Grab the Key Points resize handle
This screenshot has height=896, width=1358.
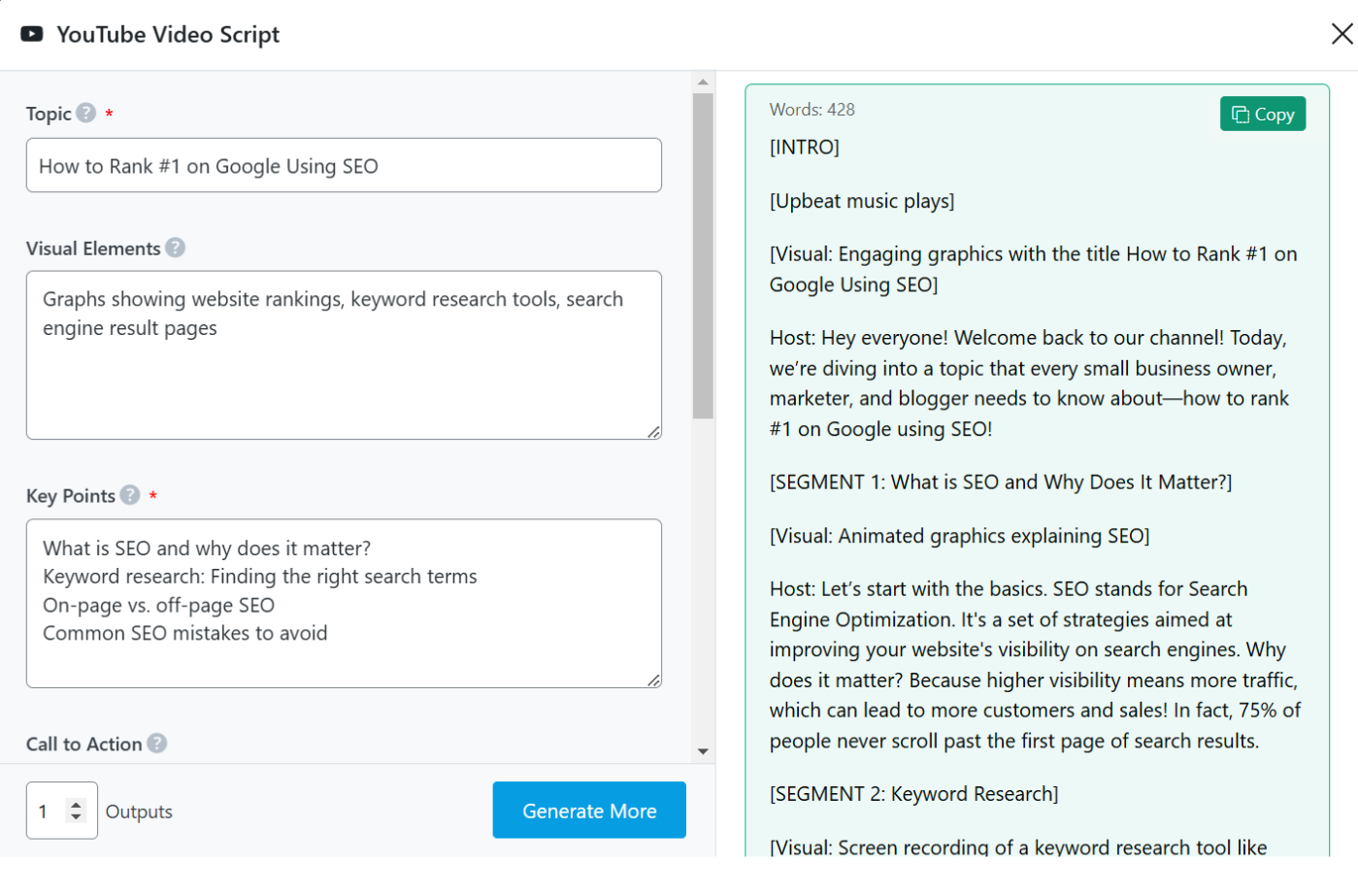654,680
